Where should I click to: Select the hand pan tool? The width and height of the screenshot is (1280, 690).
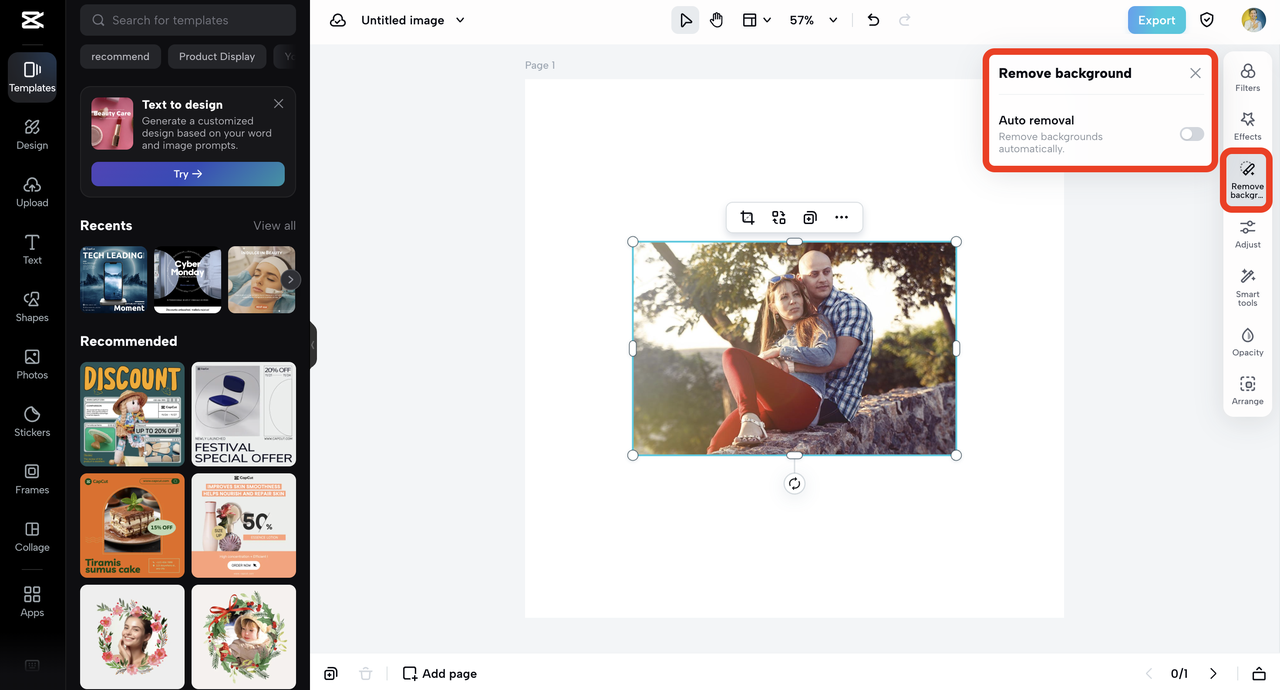716,20
